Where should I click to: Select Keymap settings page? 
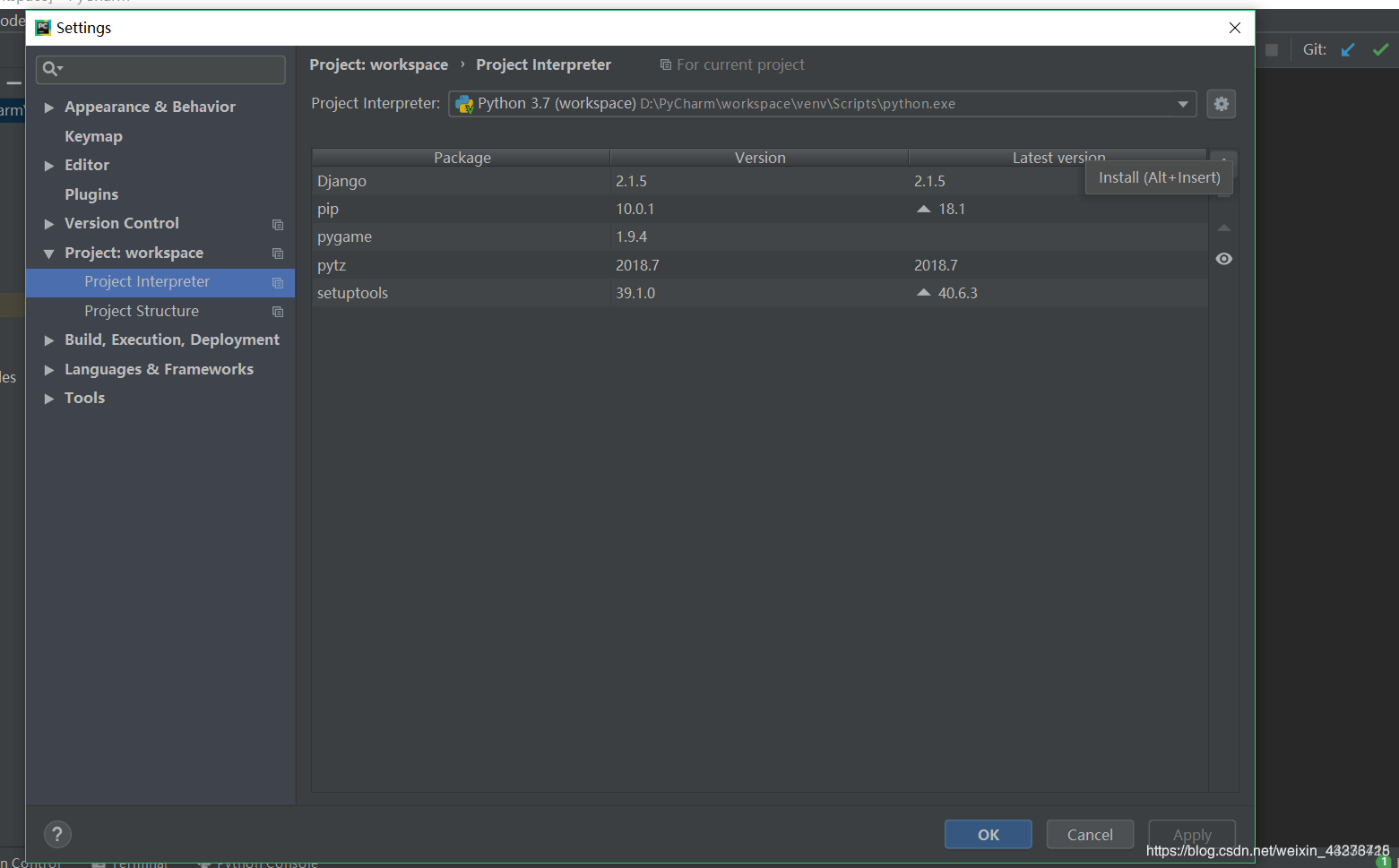click(93, 136)
